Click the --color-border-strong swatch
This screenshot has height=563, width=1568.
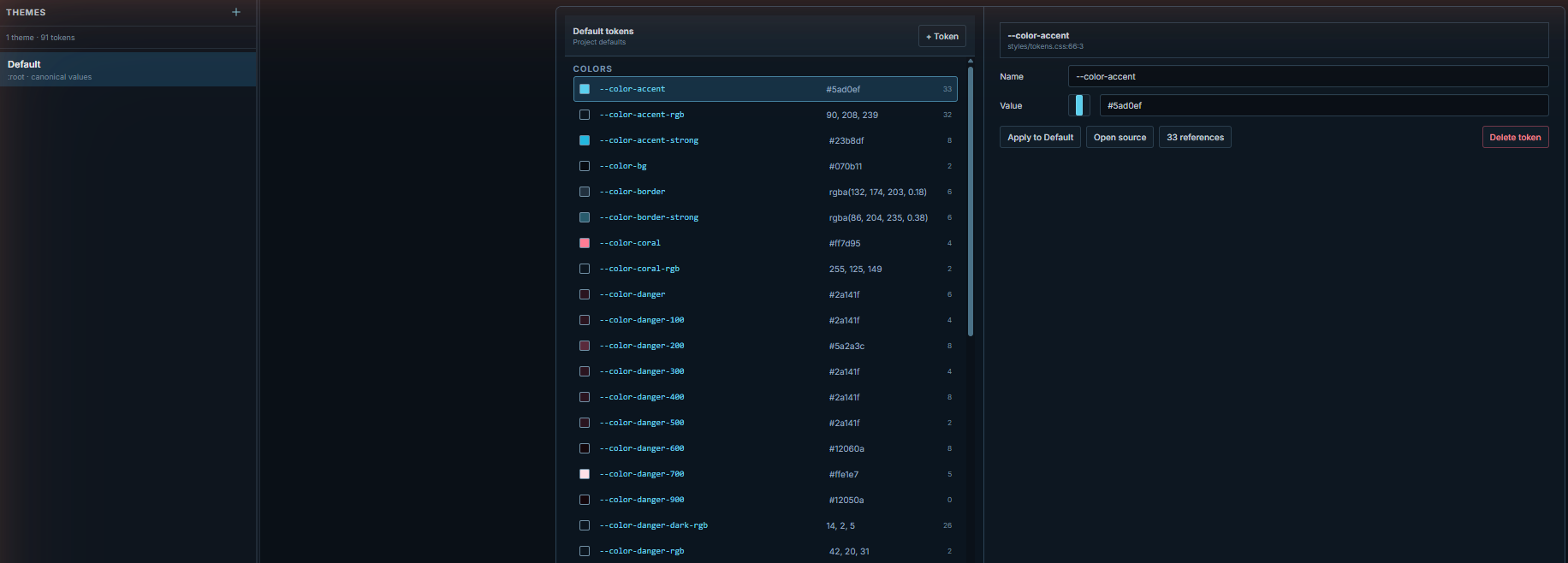tap(585, 217)
